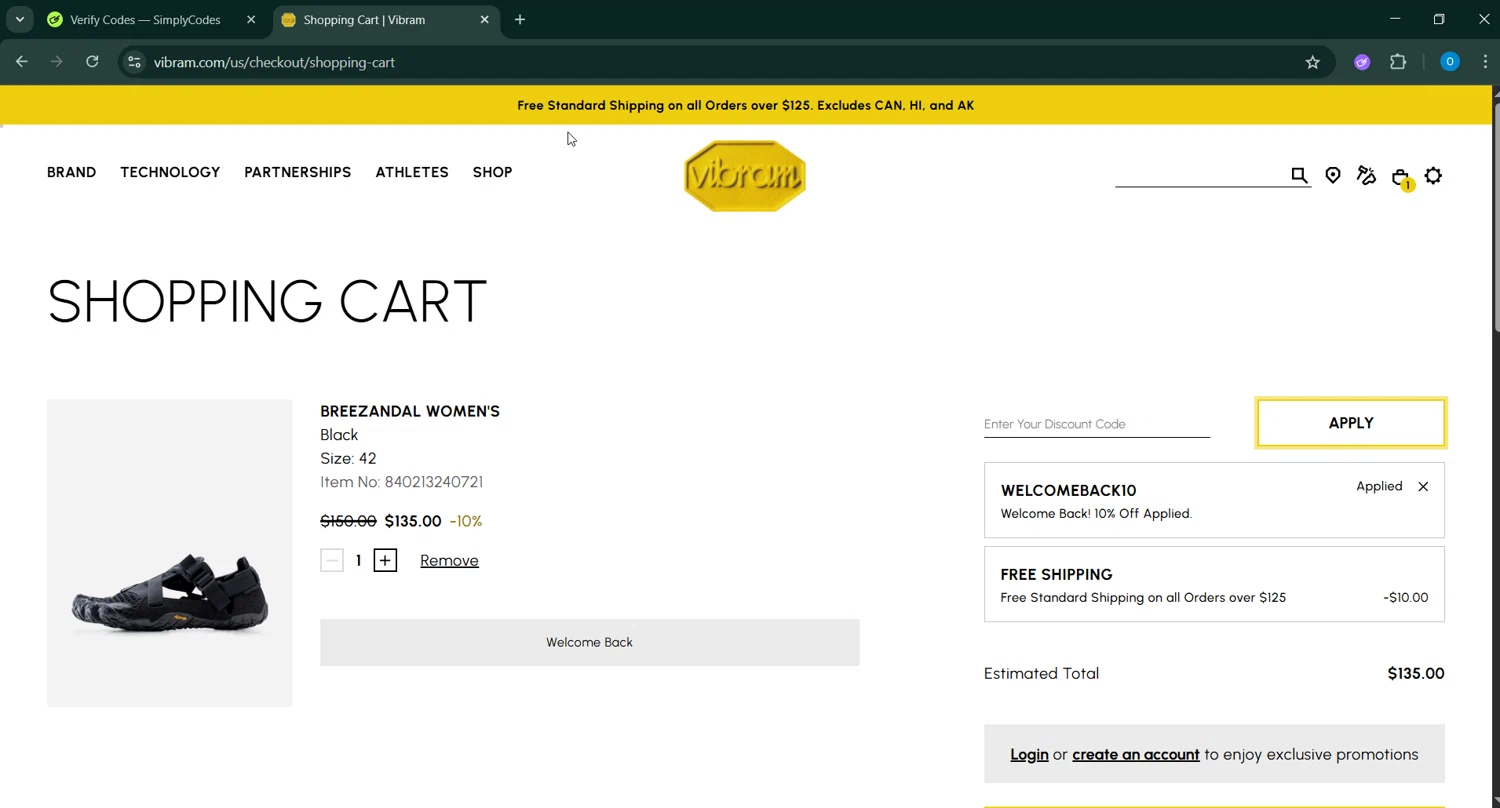1500x808 pixels.
Task: Click the Vibram yellow logo
Action: click(745, 176)
